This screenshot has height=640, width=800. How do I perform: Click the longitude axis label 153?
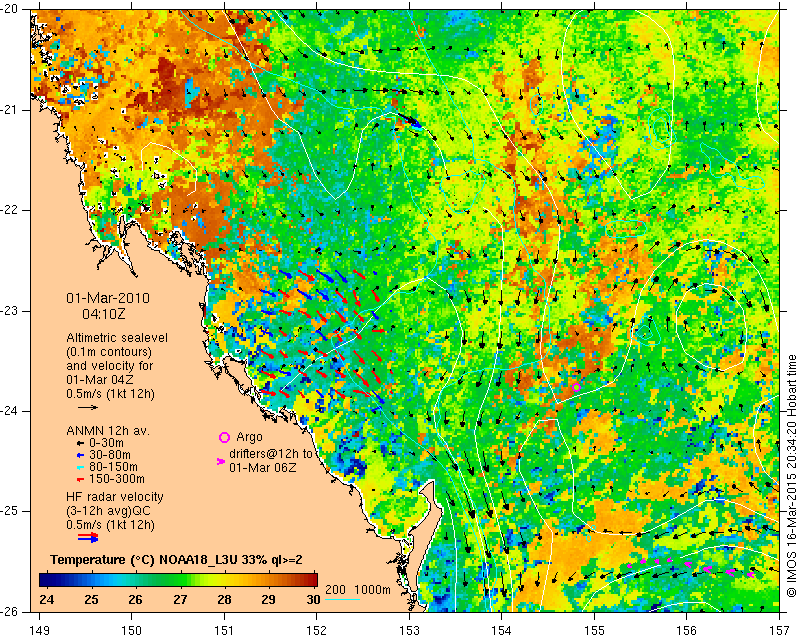(410, 631)
